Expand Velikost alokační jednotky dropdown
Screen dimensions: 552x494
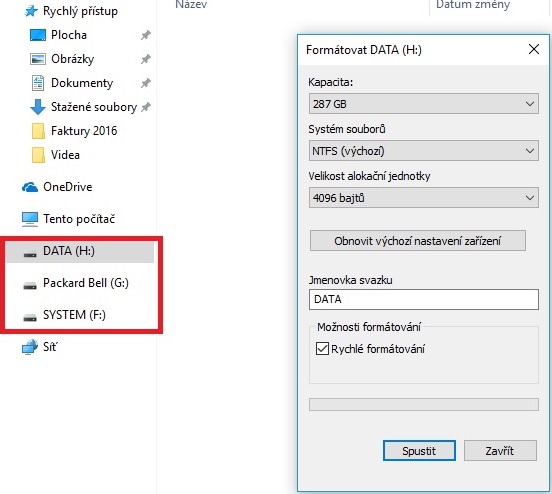(424, 198)
